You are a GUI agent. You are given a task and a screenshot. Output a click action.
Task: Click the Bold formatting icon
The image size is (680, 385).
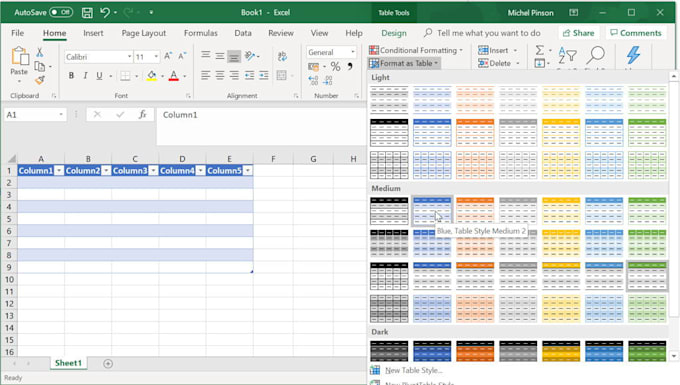coord(71,75)
